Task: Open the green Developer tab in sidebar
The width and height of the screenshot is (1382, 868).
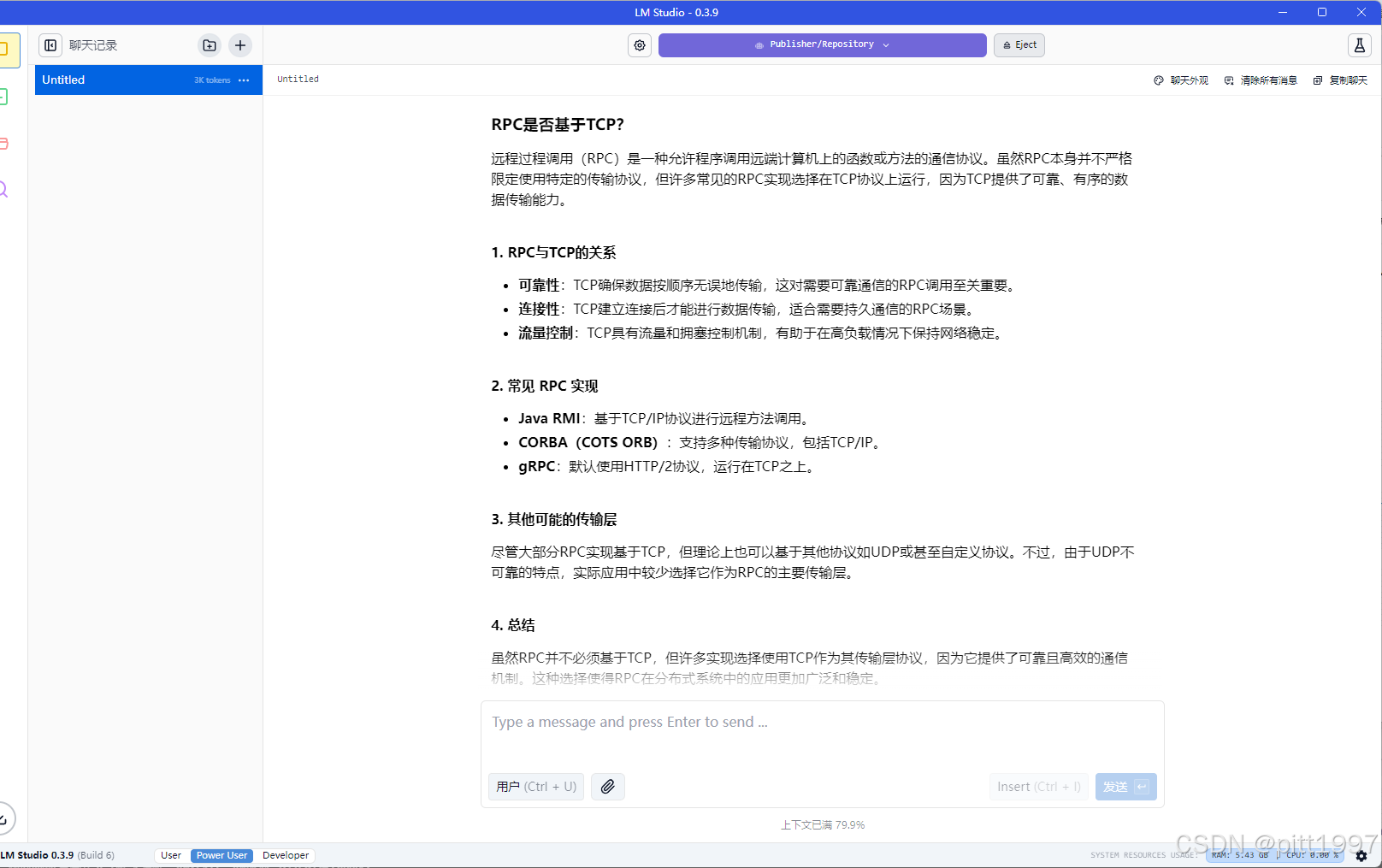Action: click(3, 97)
